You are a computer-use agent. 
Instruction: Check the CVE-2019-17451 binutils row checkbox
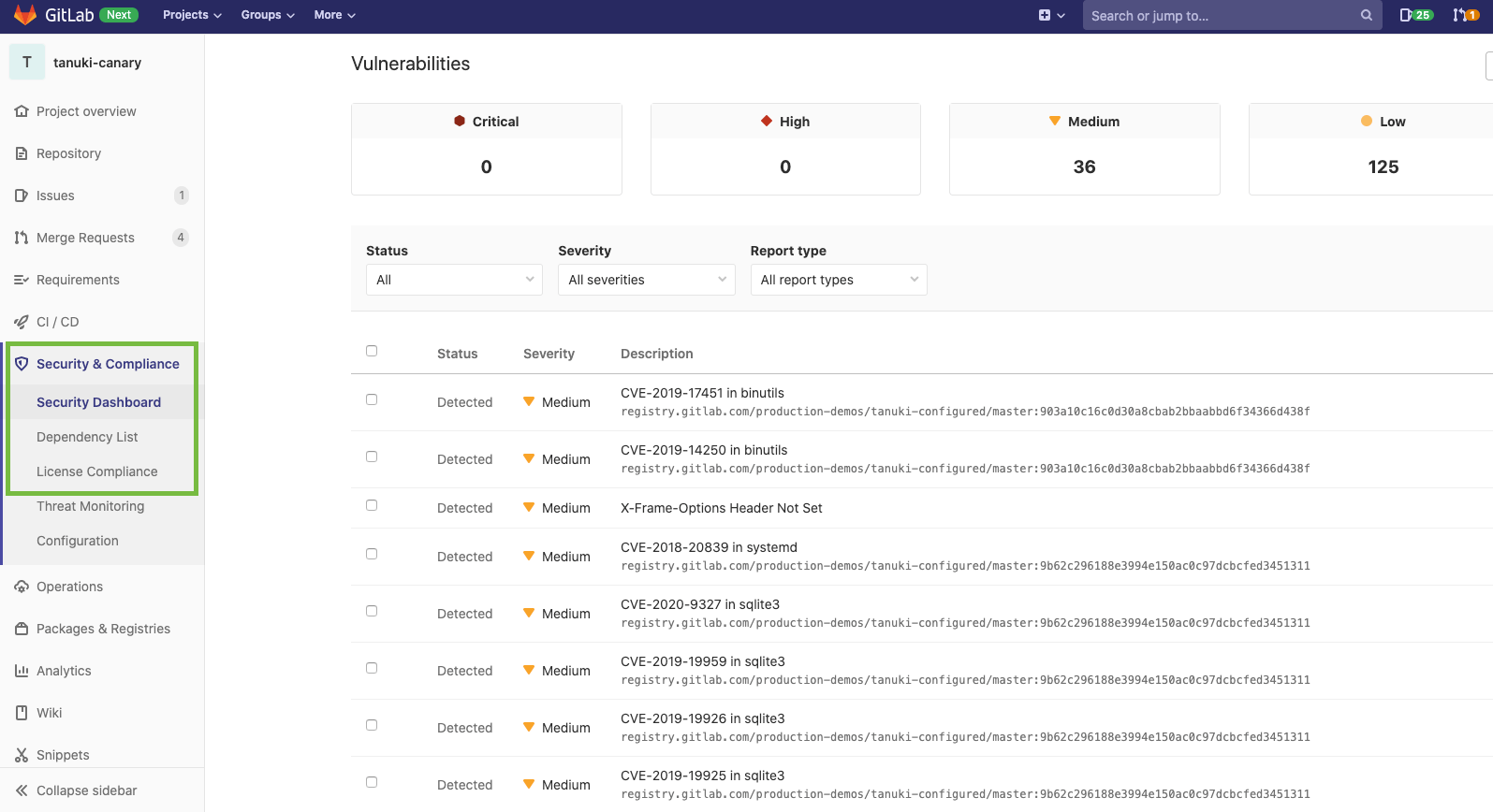372,399
